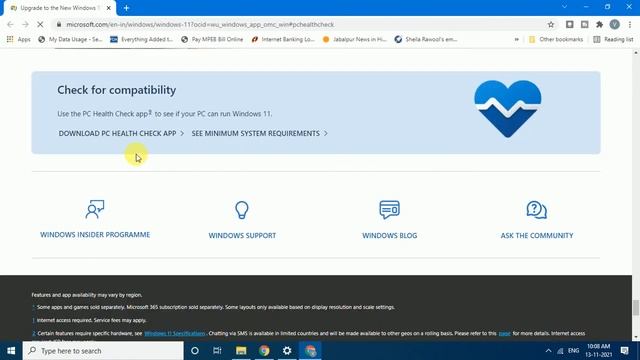Click Download PC Health Check App link
The width and height of the screenshot is (640, 360).
click(121, 133)
